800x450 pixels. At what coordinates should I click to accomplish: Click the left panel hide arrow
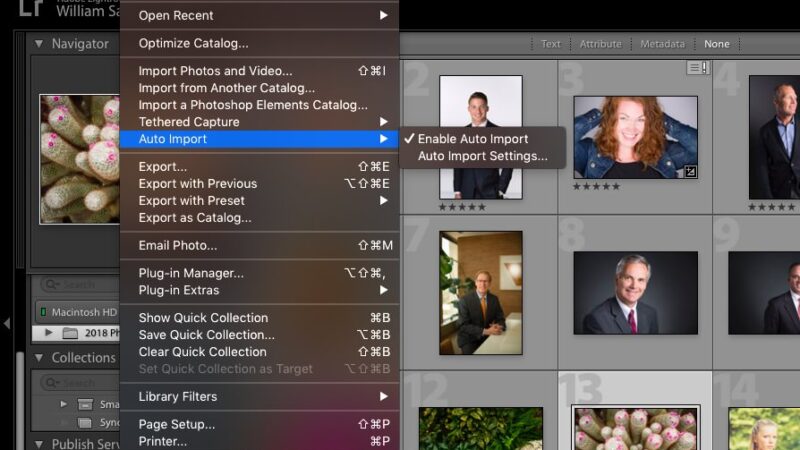pyautogui.click(x=7, y=323)
